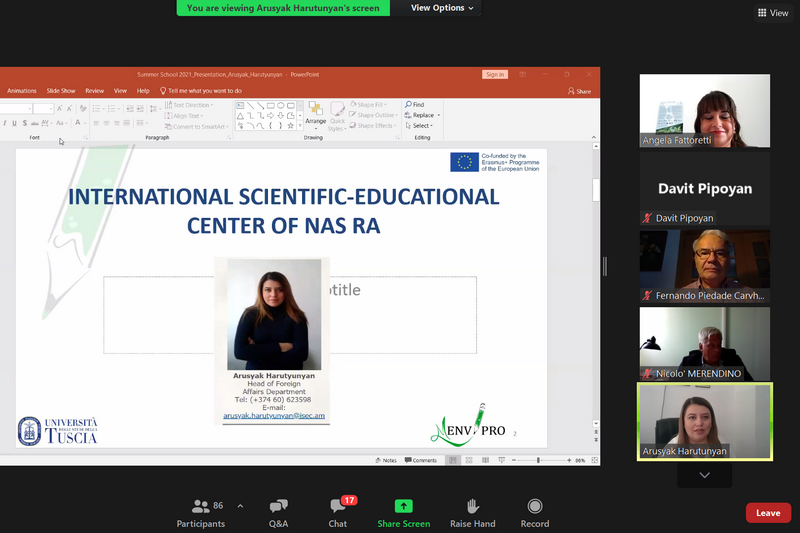This screenshot has height=533, width=800.
Task: Click Increase Font Size icon
Action: [x=60, y=108]
